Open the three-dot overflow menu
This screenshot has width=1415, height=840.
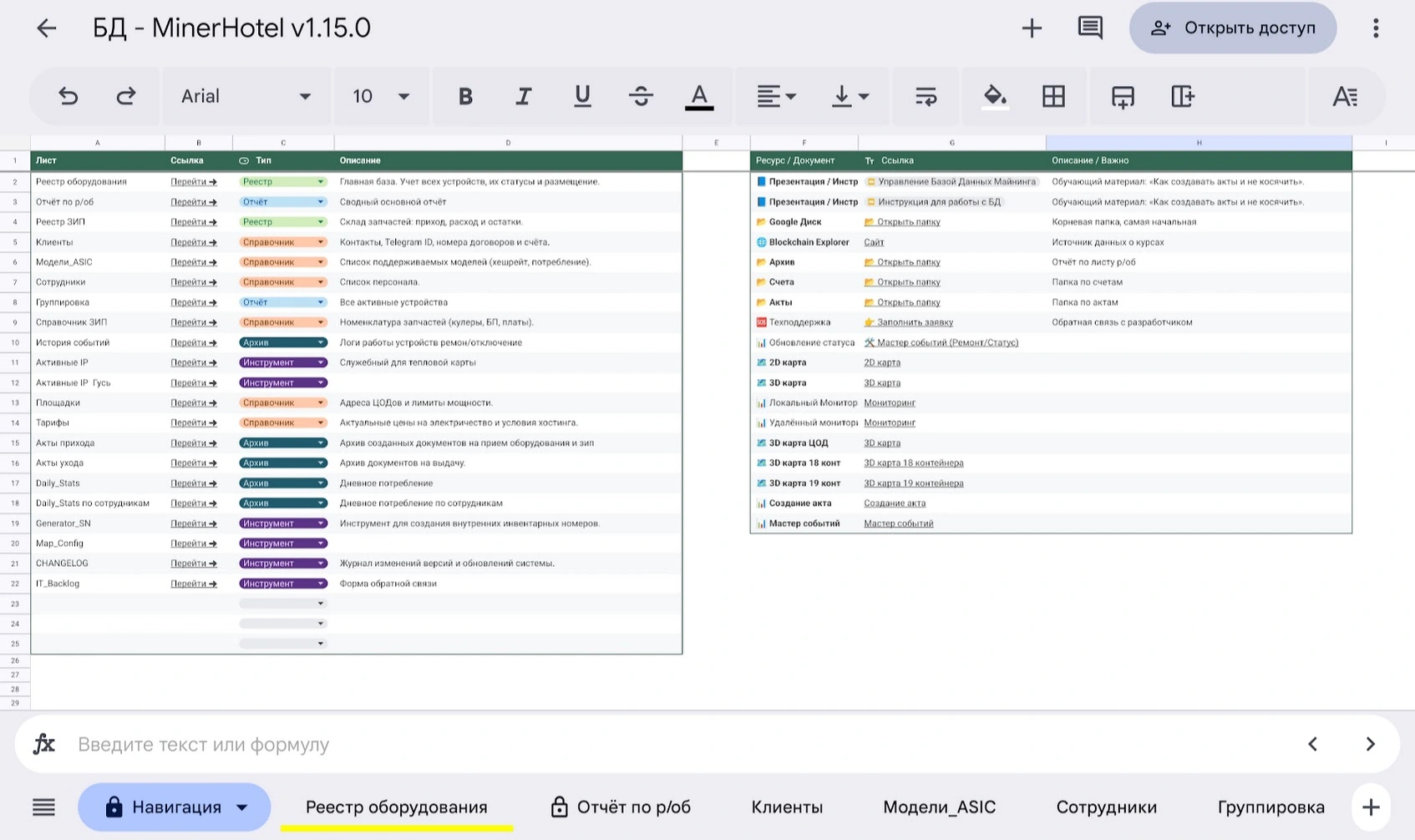[1375, 28]
